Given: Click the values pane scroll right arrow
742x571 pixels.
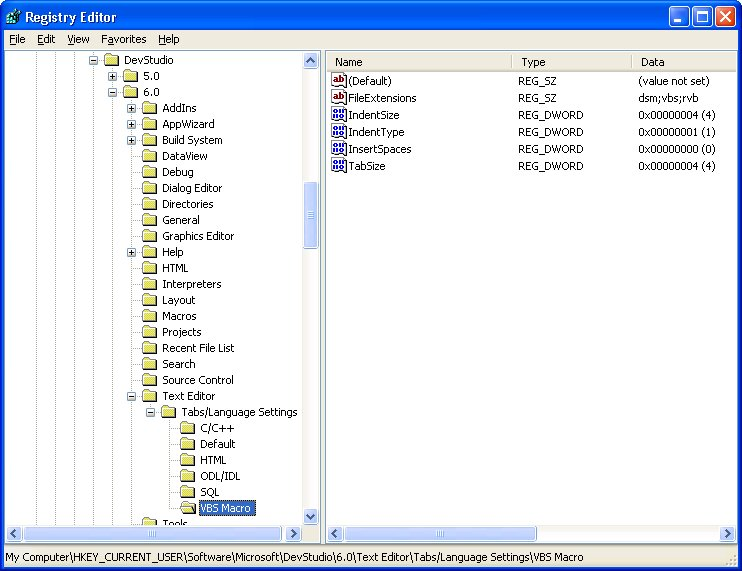Looking at the screenshot, I should (x=727, y=534).
